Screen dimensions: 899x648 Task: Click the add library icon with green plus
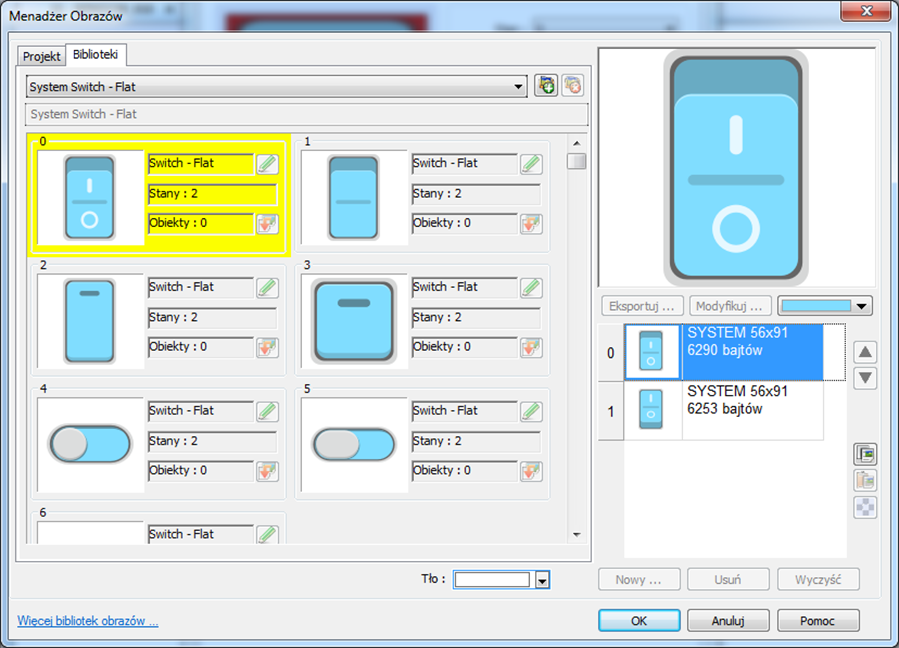pos(546,86)
